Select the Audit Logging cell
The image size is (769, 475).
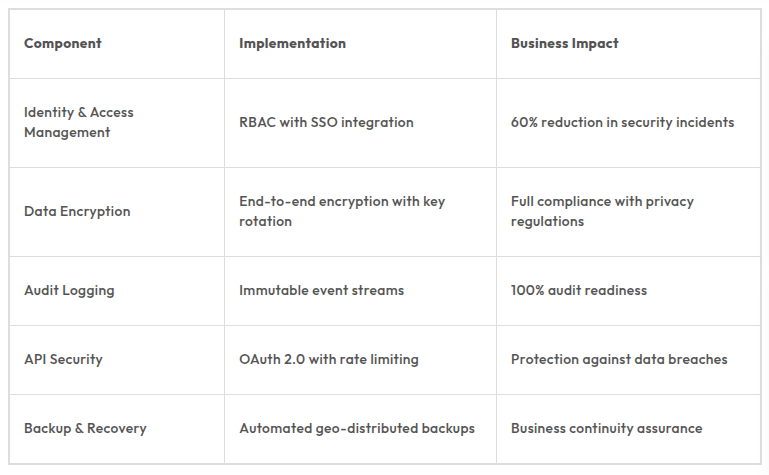point(69,290)
